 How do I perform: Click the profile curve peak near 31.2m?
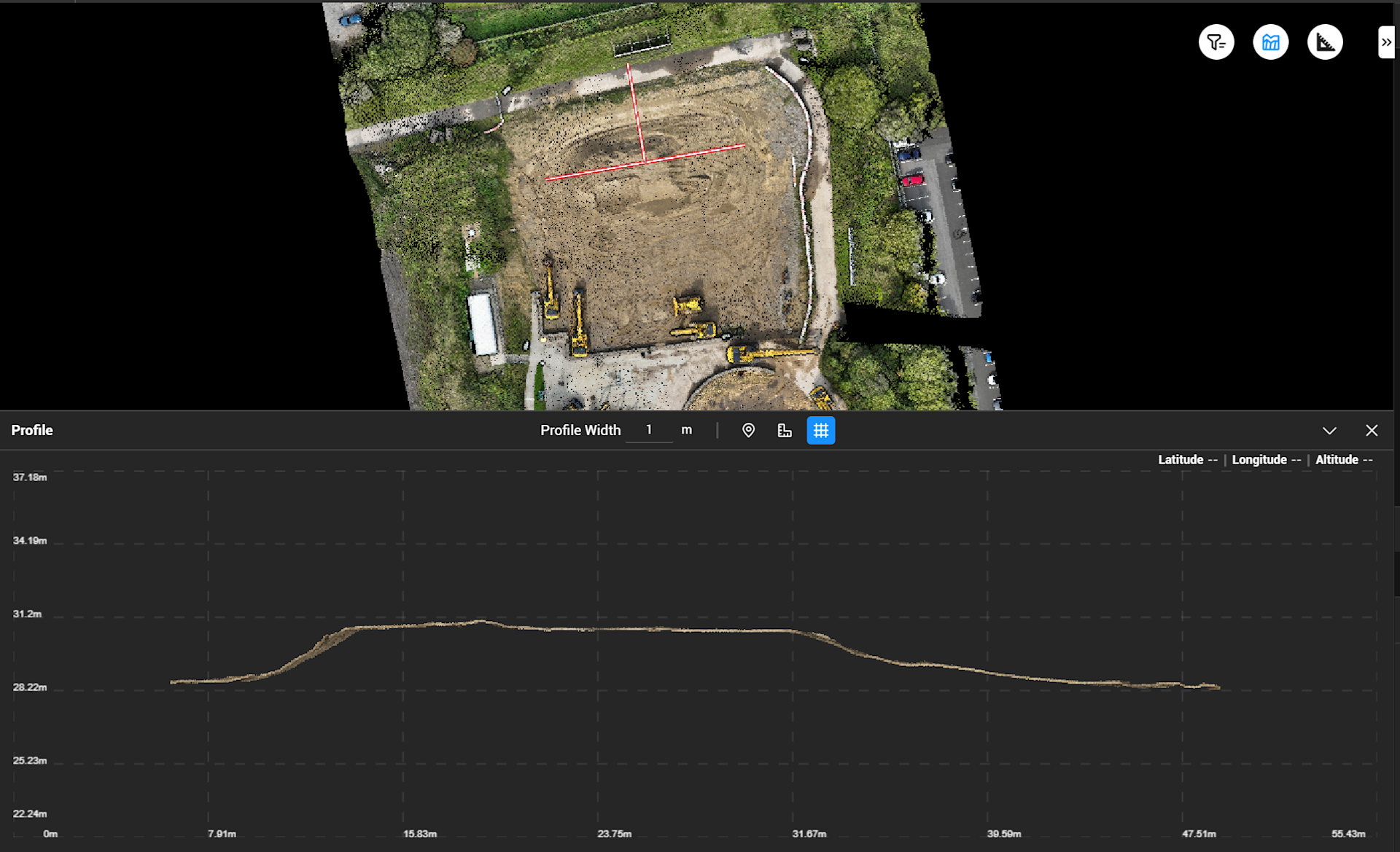click(x=479, y=622)
